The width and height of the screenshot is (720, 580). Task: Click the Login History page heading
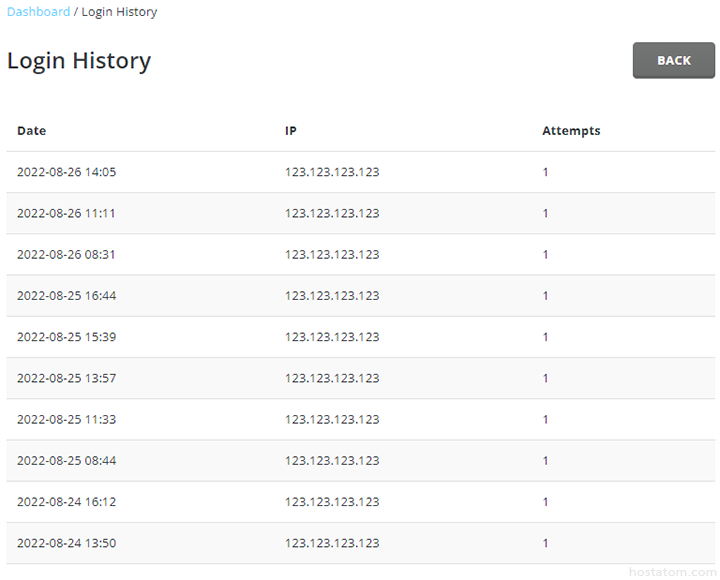[x=79, y=61]
